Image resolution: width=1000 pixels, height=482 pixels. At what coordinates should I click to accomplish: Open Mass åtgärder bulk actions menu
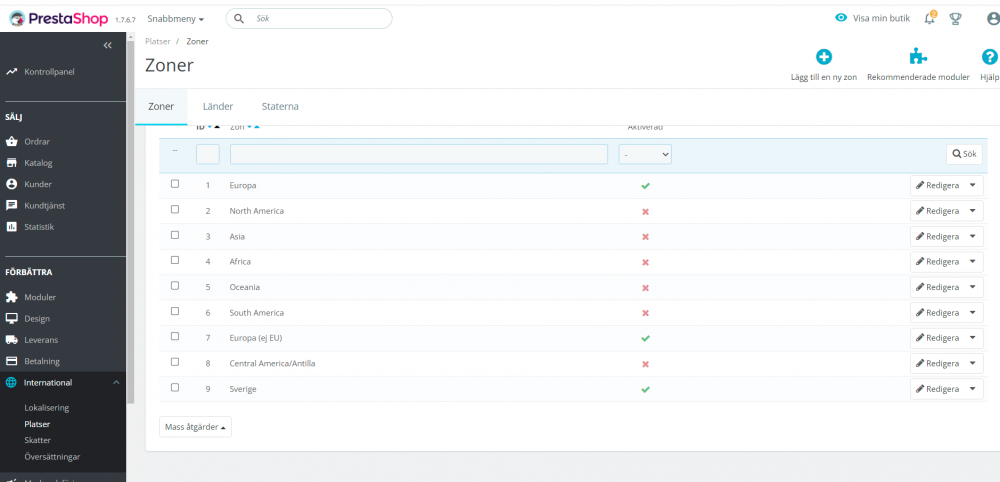click(x=195, y=427)
